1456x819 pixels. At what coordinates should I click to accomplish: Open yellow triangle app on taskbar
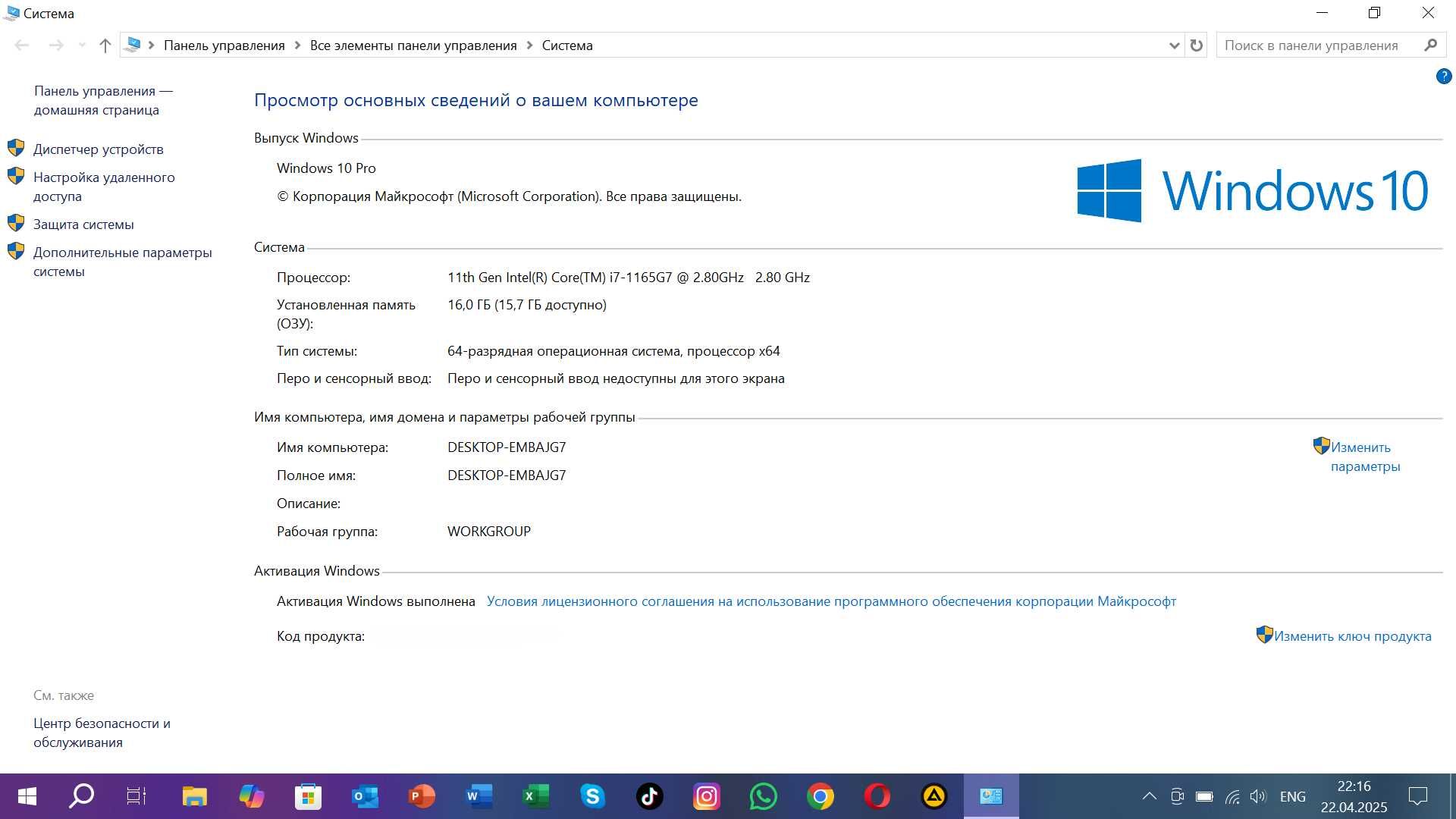click(934, 796)
